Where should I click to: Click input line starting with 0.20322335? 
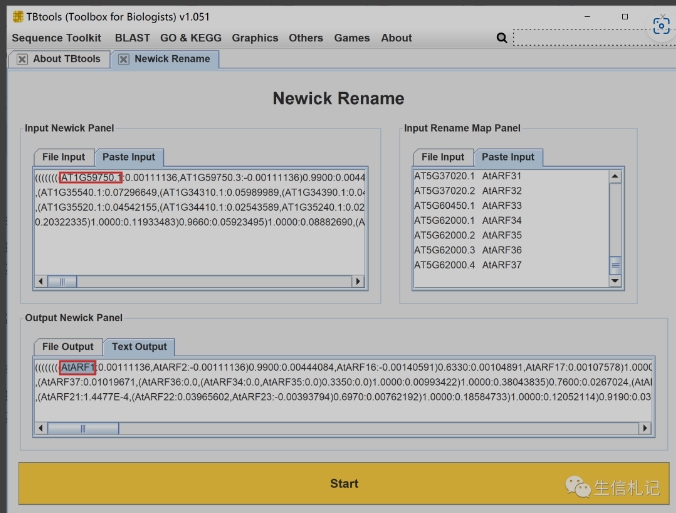pyautogui.click(x=200, y=222)
